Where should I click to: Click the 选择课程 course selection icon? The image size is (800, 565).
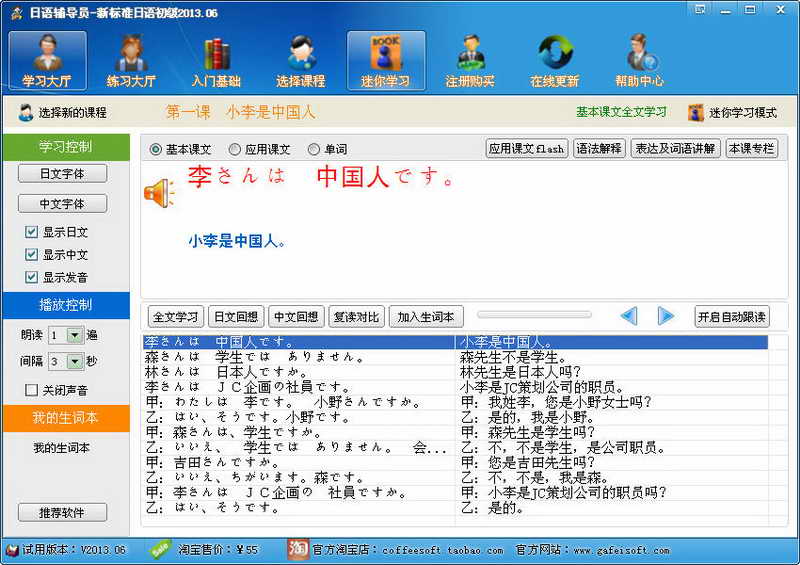coord(301,60)
